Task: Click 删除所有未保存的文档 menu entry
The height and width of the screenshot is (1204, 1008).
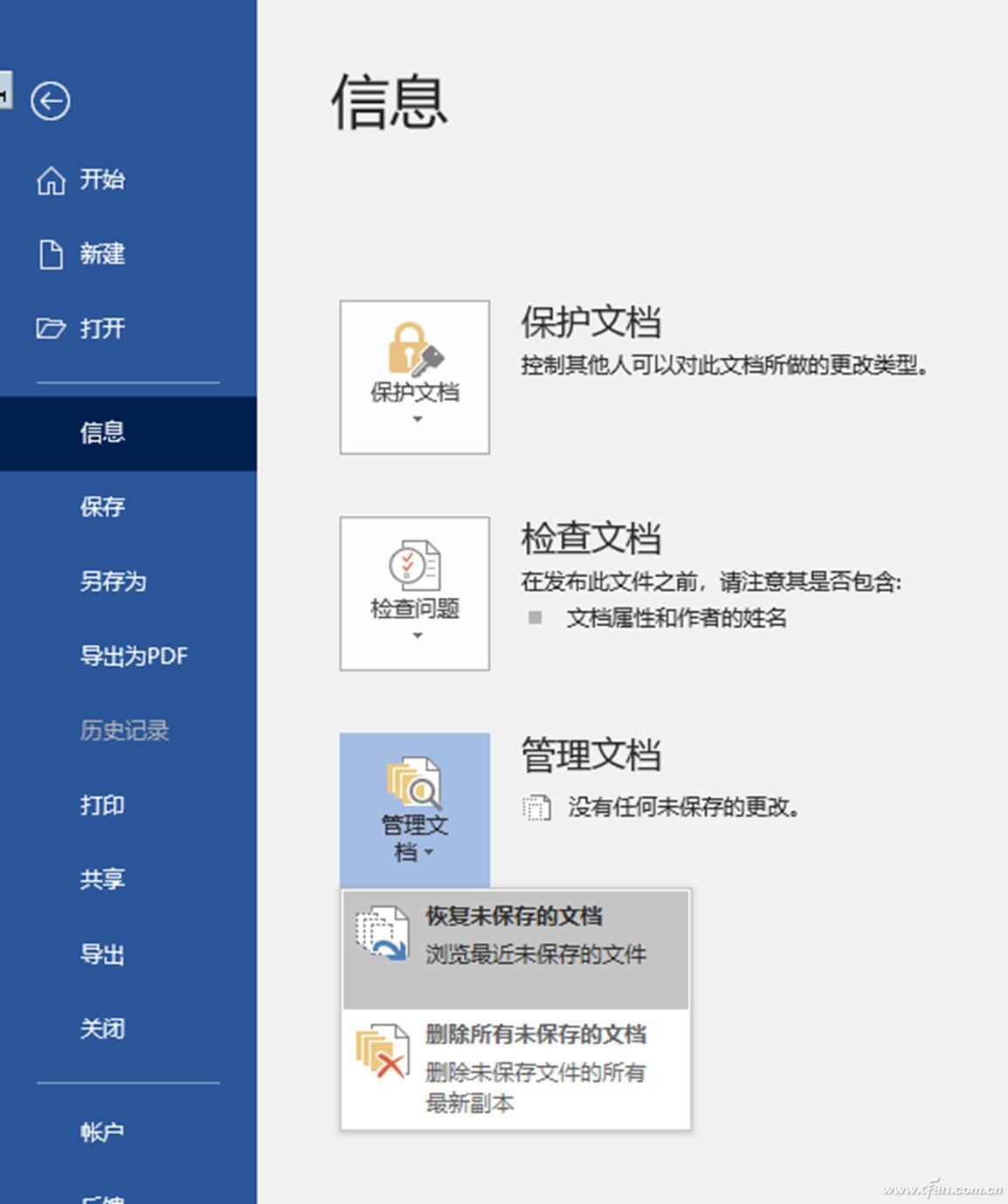Action: click(x=536, y=1035)
